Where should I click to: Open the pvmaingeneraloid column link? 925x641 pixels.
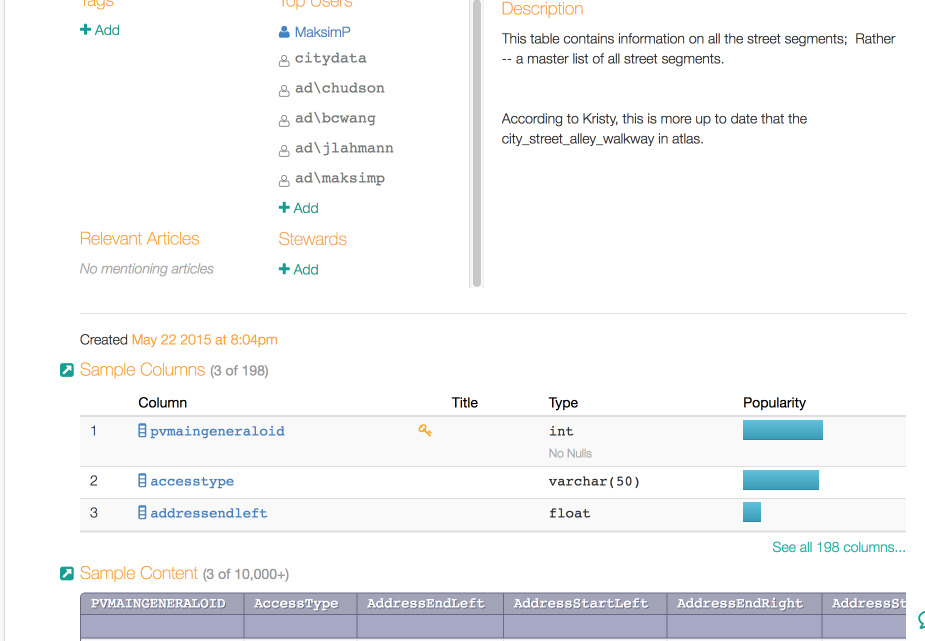point(217,431)
